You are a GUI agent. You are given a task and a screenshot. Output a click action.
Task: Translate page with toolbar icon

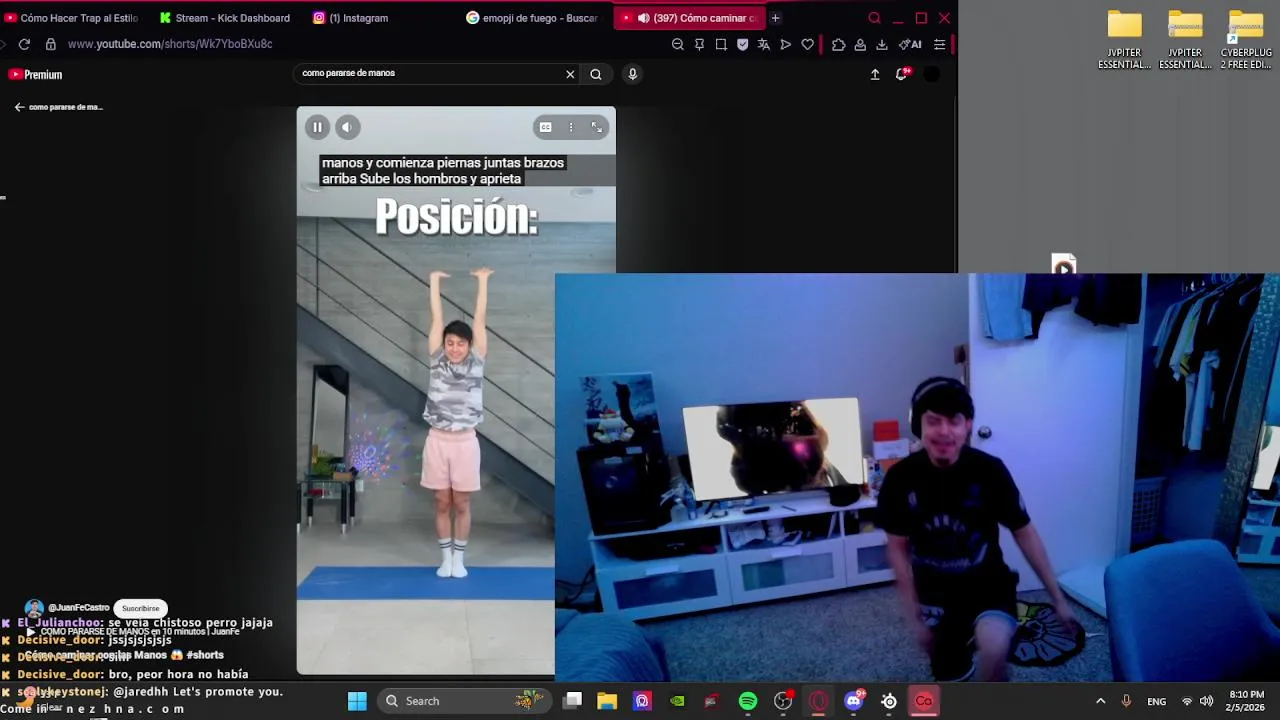pos(764,44)
